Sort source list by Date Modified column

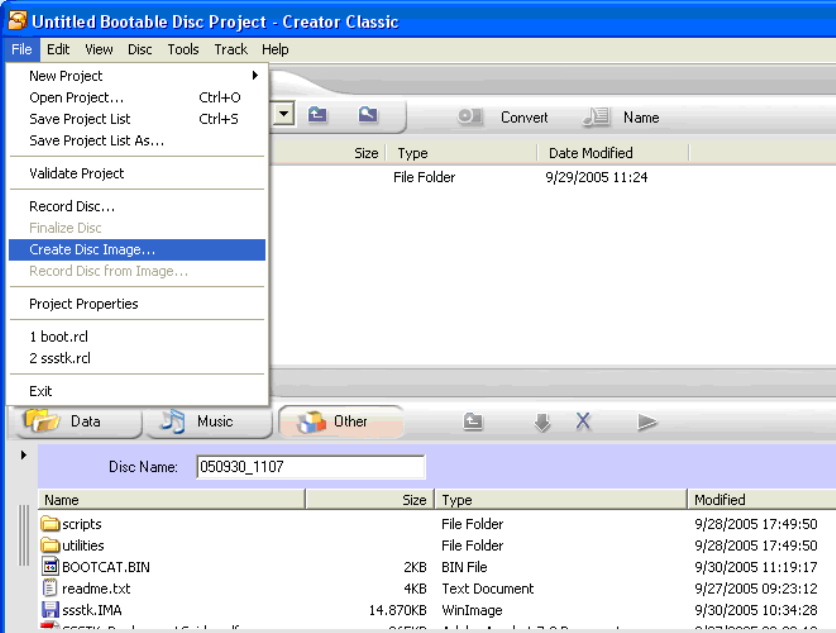pos(613,153)
